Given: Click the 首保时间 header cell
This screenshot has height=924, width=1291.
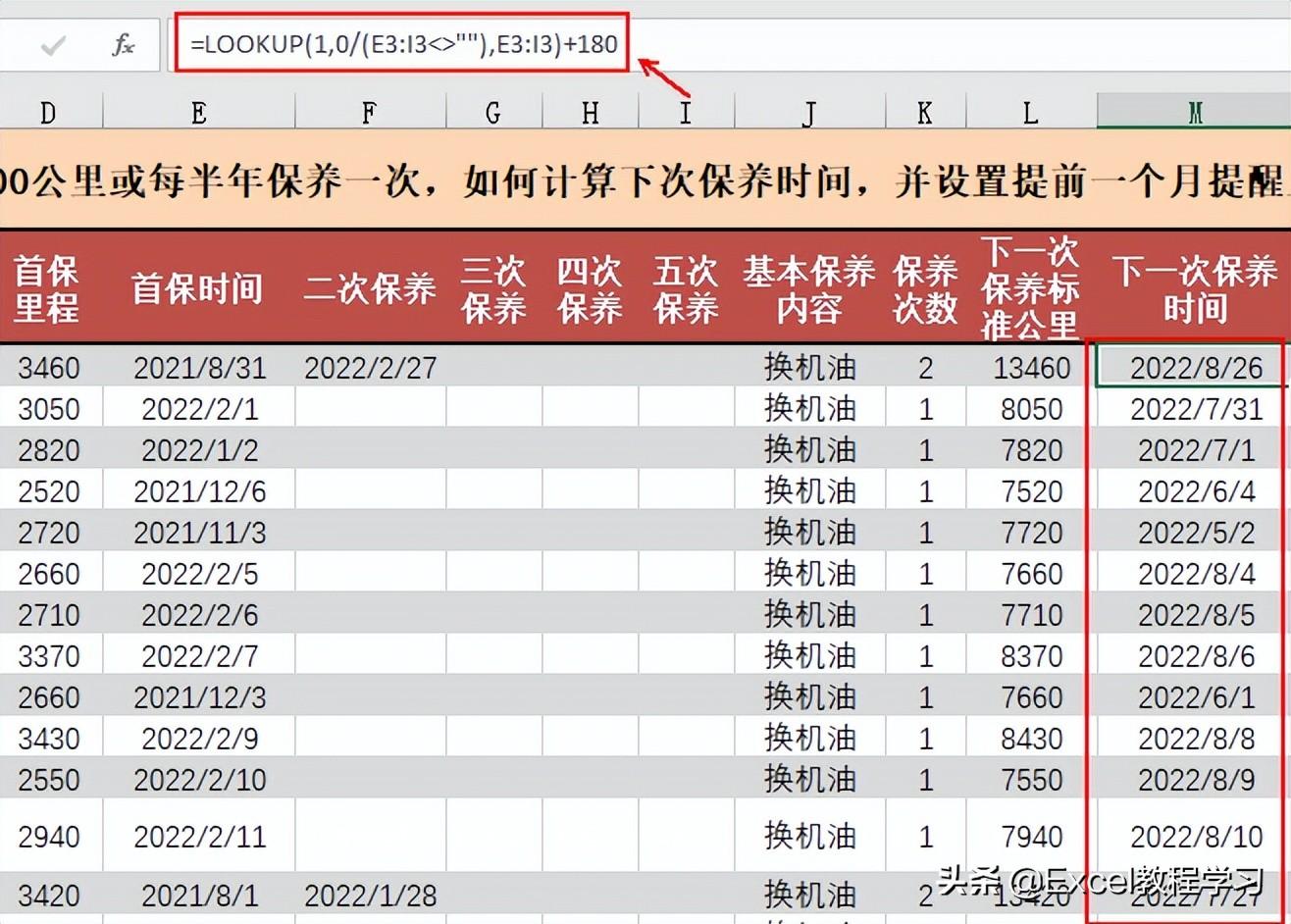Looking at the screenshot, I should (198, 288).
